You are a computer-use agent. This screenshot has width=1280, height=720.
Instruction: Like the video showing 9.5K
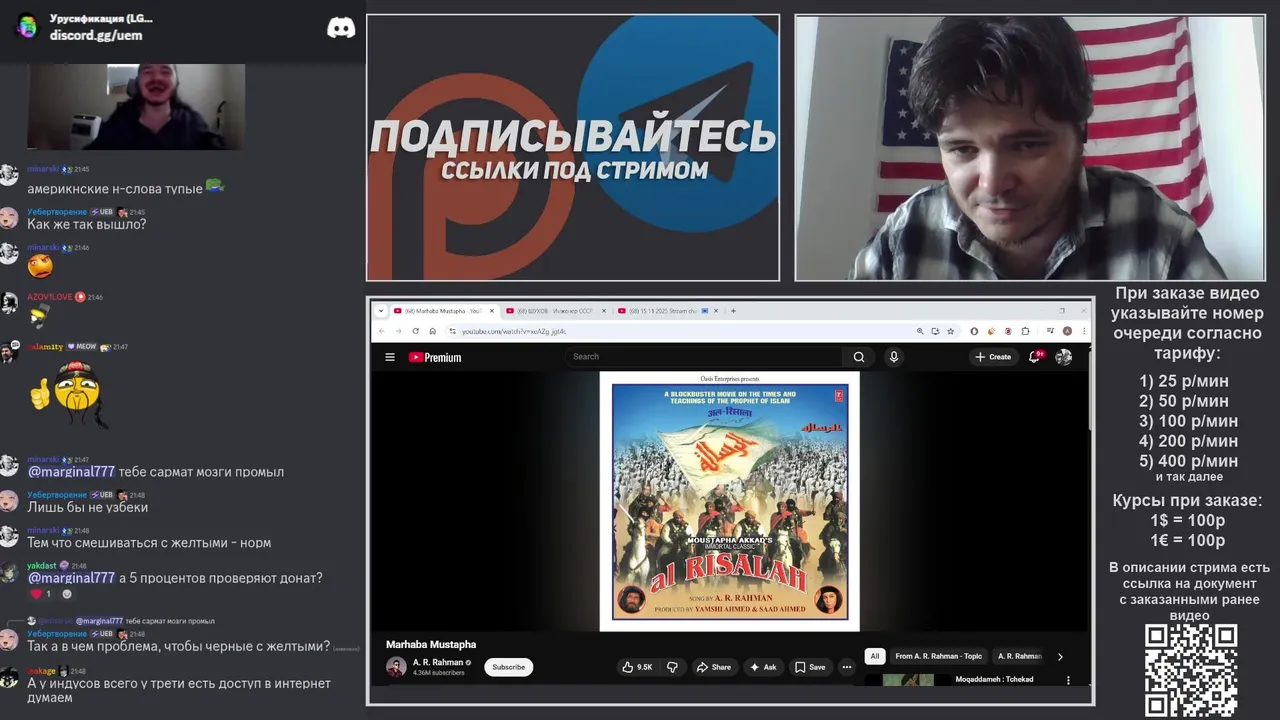point(637,667)
